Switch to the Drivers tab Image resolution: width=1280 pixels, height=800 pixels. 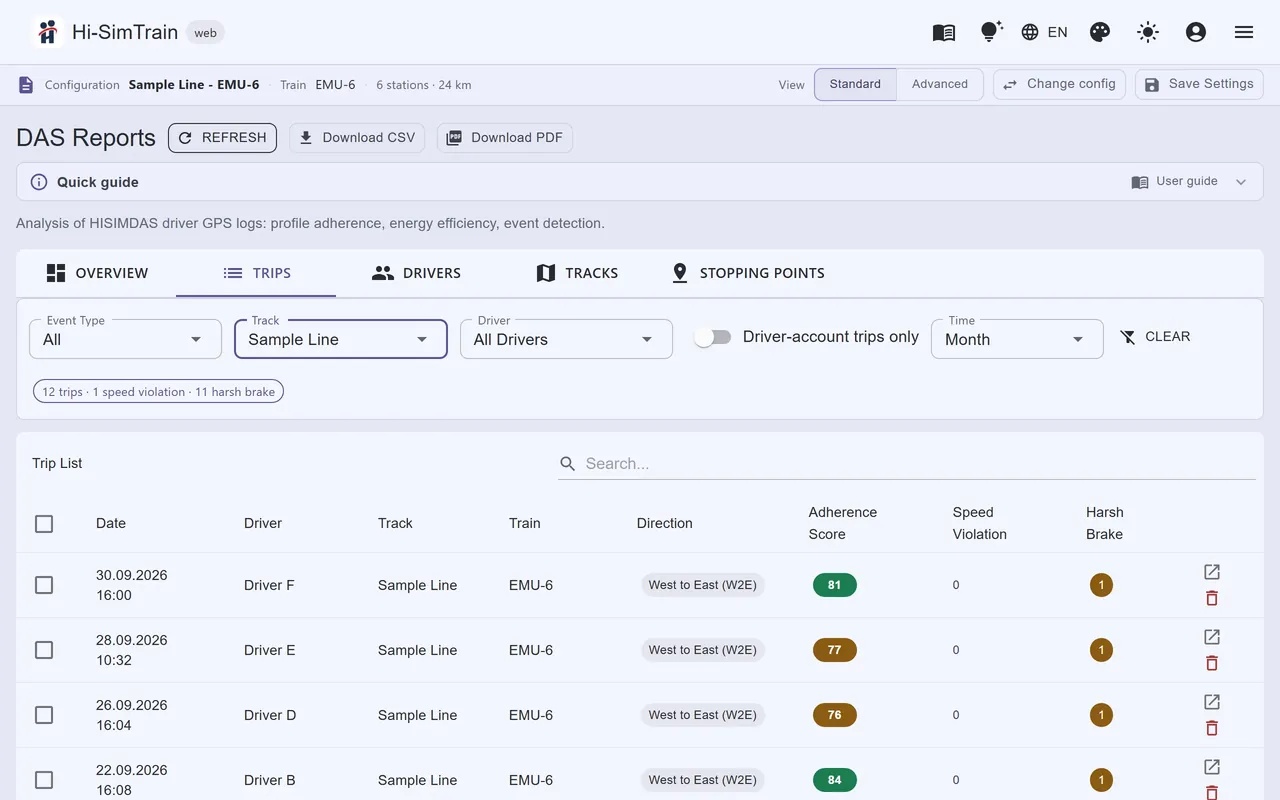click(x=416, y=273)
